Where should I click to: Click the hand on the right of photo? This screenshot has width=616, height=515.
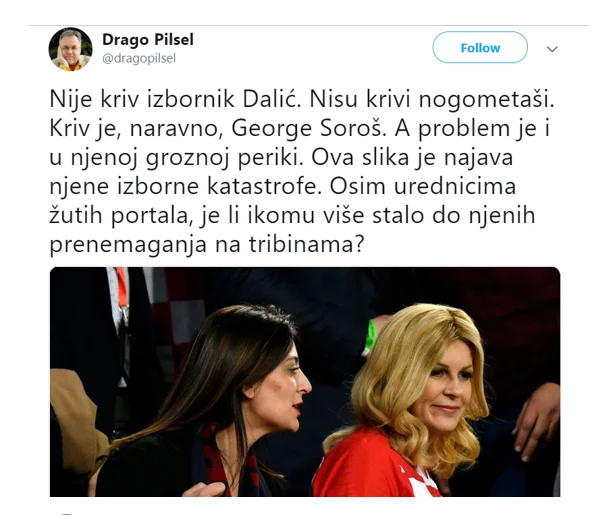coord(537,420)
